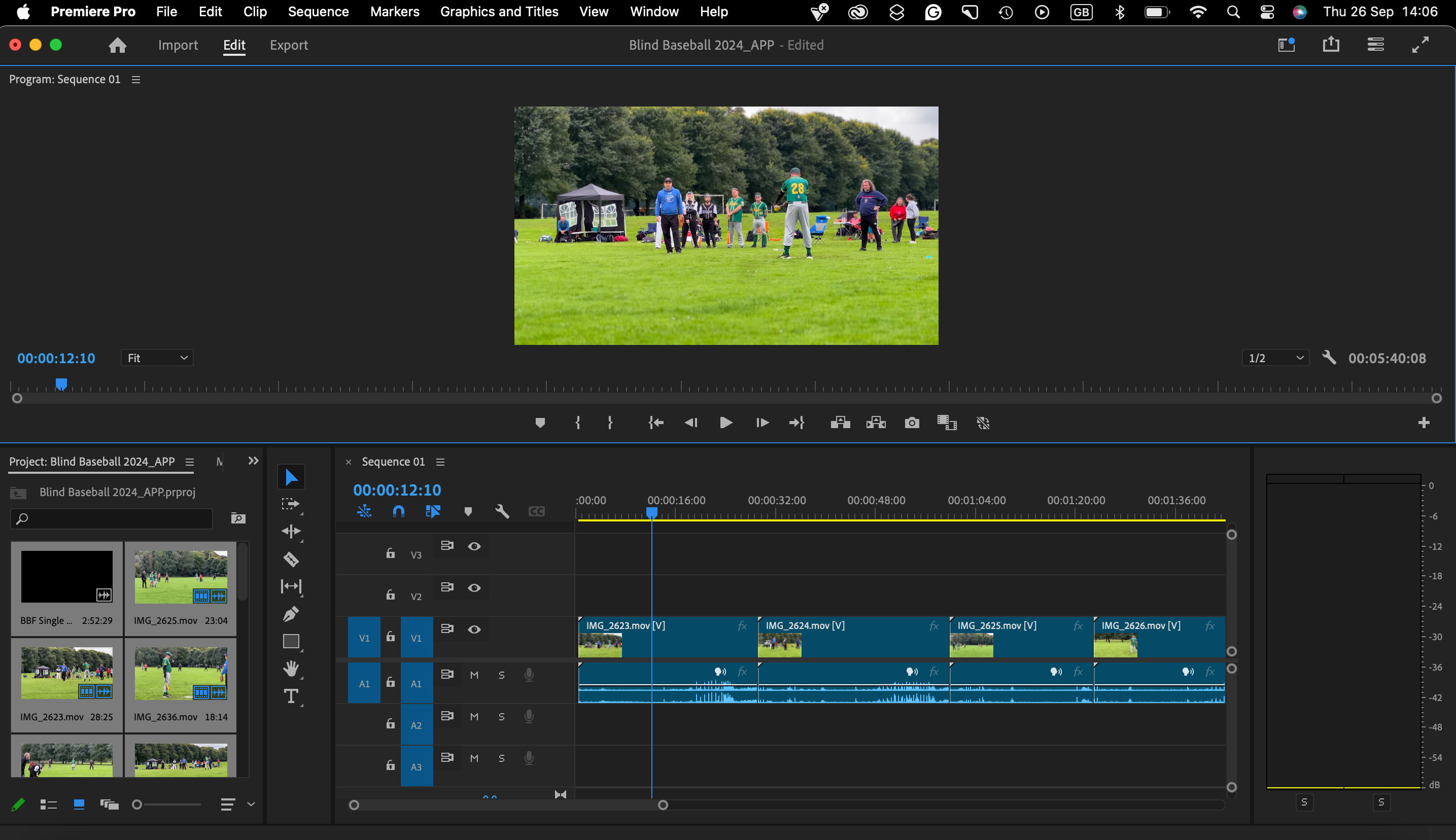Open the Sequence menu

(319, 12)
